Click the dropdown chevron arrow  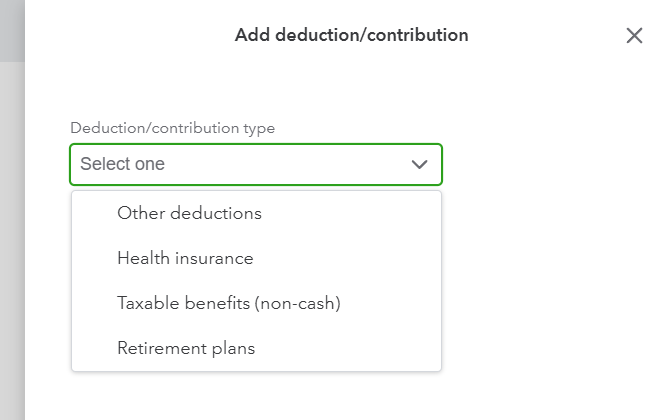click(420, 165)
